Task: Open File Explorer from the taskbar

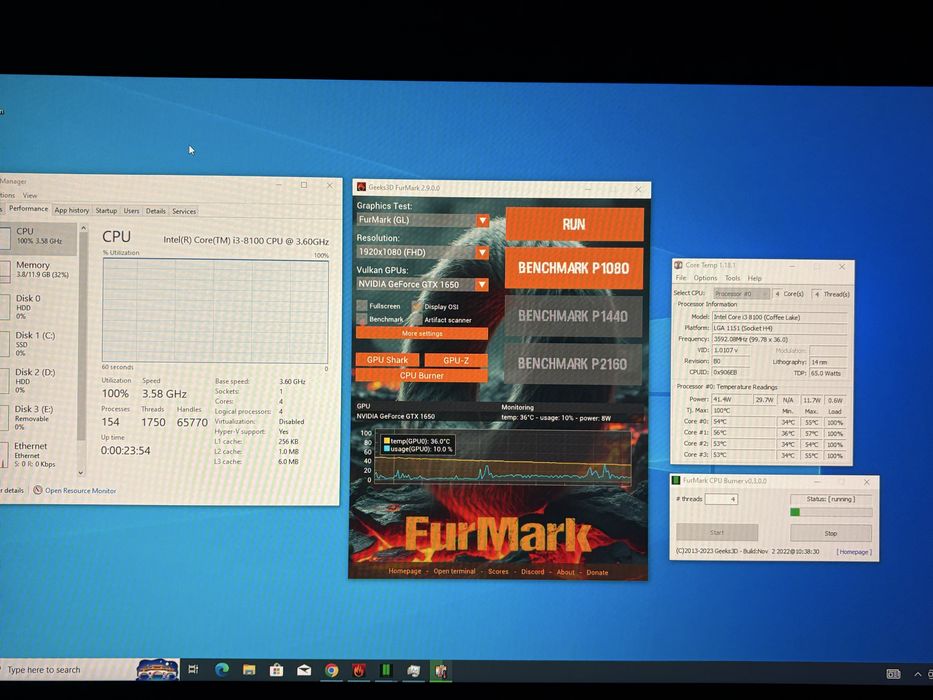Action: point(249,670)
